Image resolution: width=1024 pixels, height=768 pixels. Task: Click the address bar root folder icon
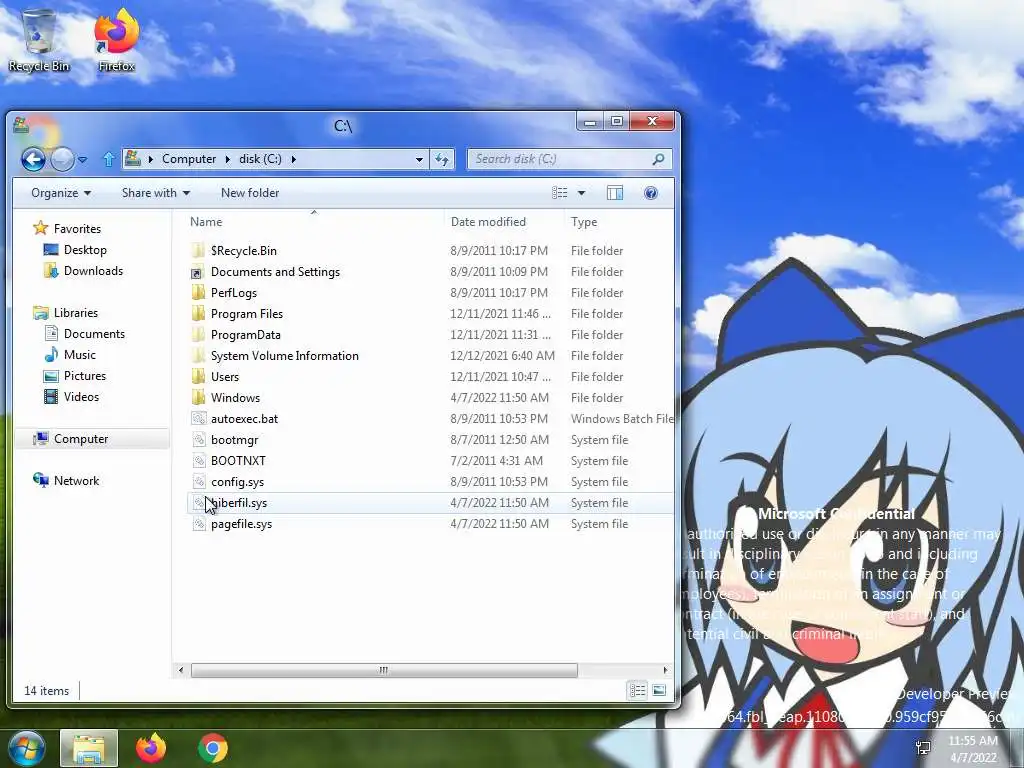pyautogui.click(x=133, y=159)
